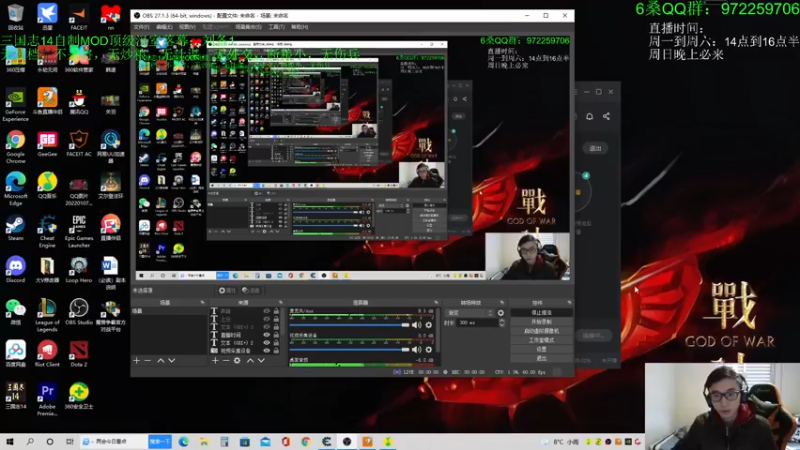Screen dimensions: 800x450
Task: Open the Discord desktop shortcut
Action: 15,269
